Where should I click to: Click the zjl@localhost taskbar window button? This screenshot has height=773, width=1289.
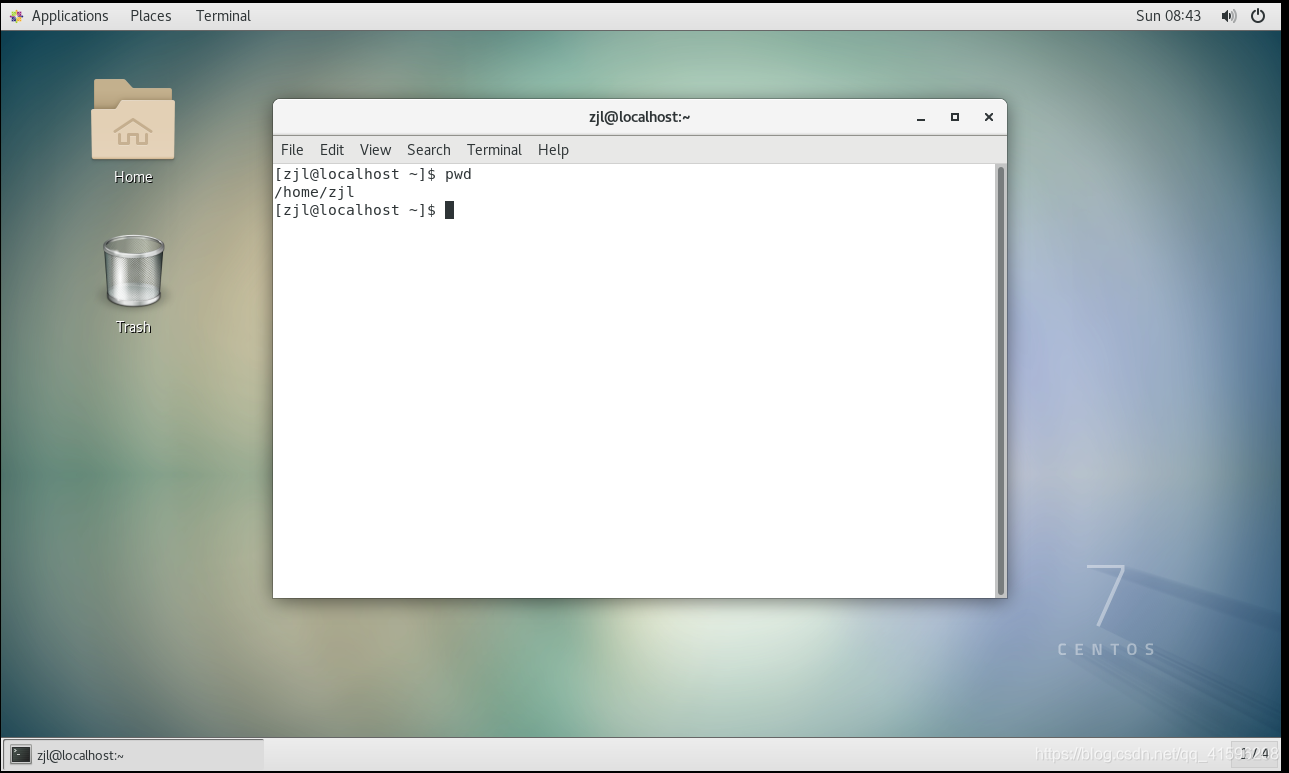point(134,755)
